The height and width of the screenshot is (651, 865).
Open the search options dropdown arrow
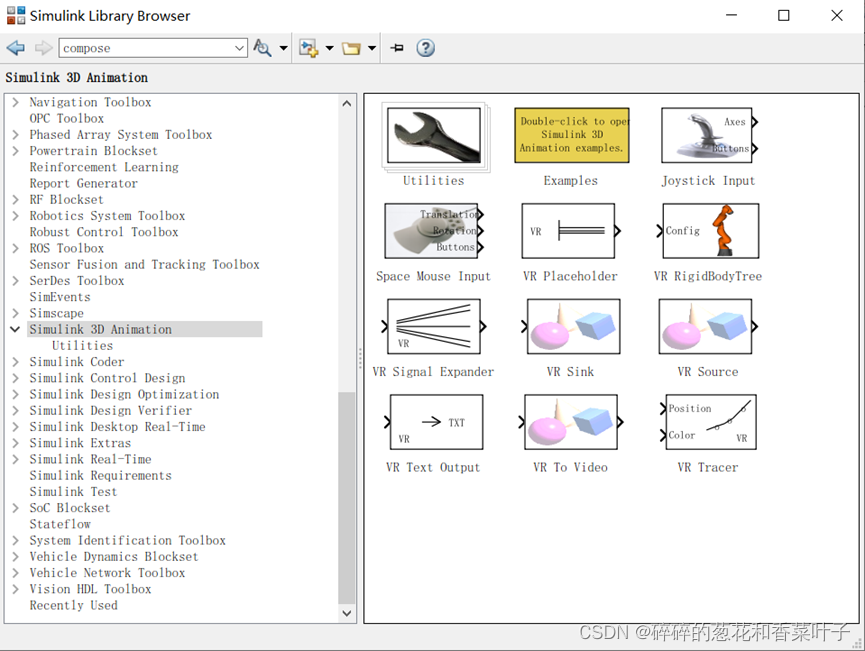click(283, 49)
